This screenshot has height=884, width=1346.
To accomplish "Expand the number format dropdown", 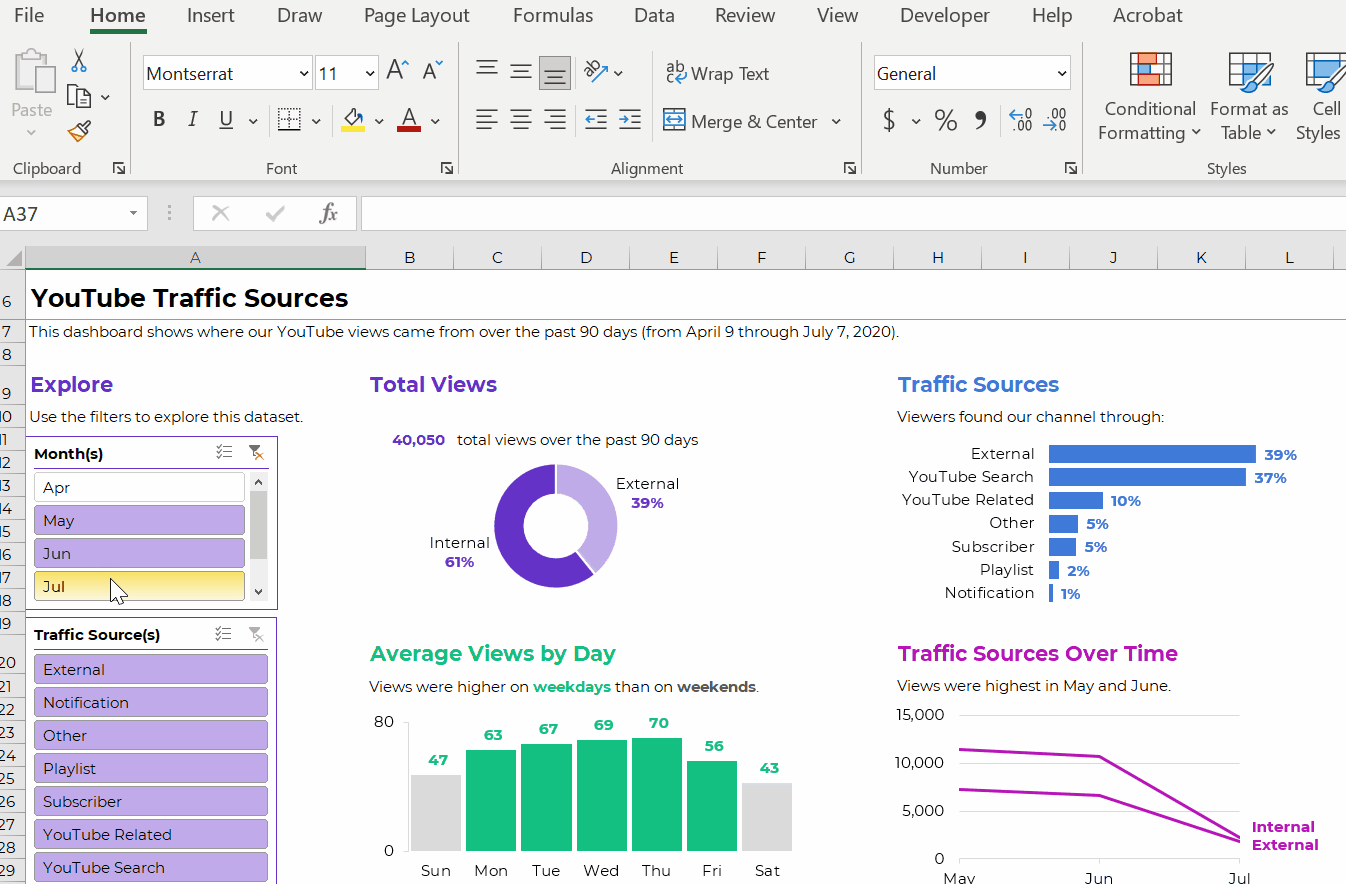I will click(x=1061, y=74).
